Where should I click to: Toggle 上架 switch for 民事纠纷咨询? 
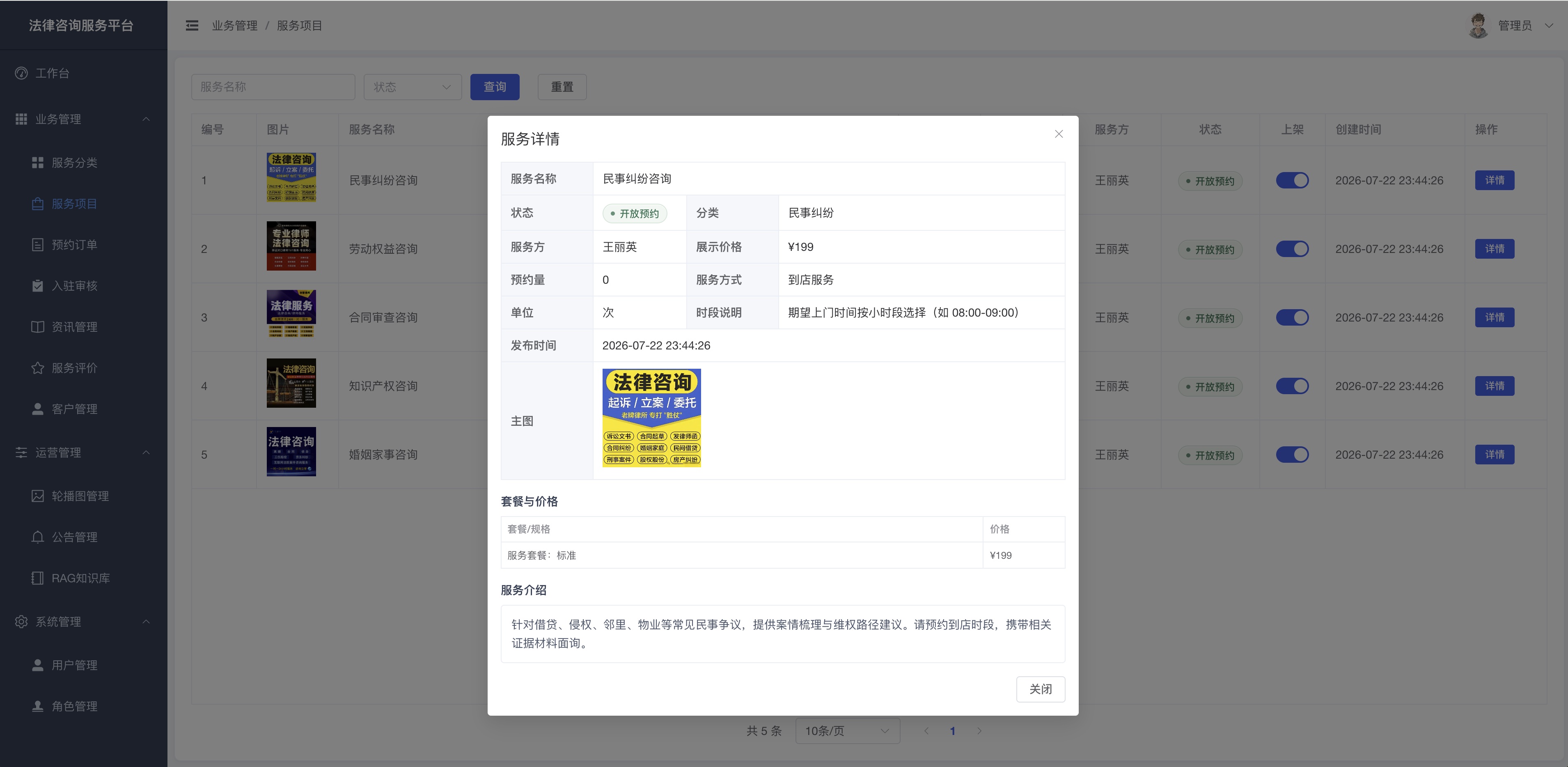click(x=1292, y=180)
